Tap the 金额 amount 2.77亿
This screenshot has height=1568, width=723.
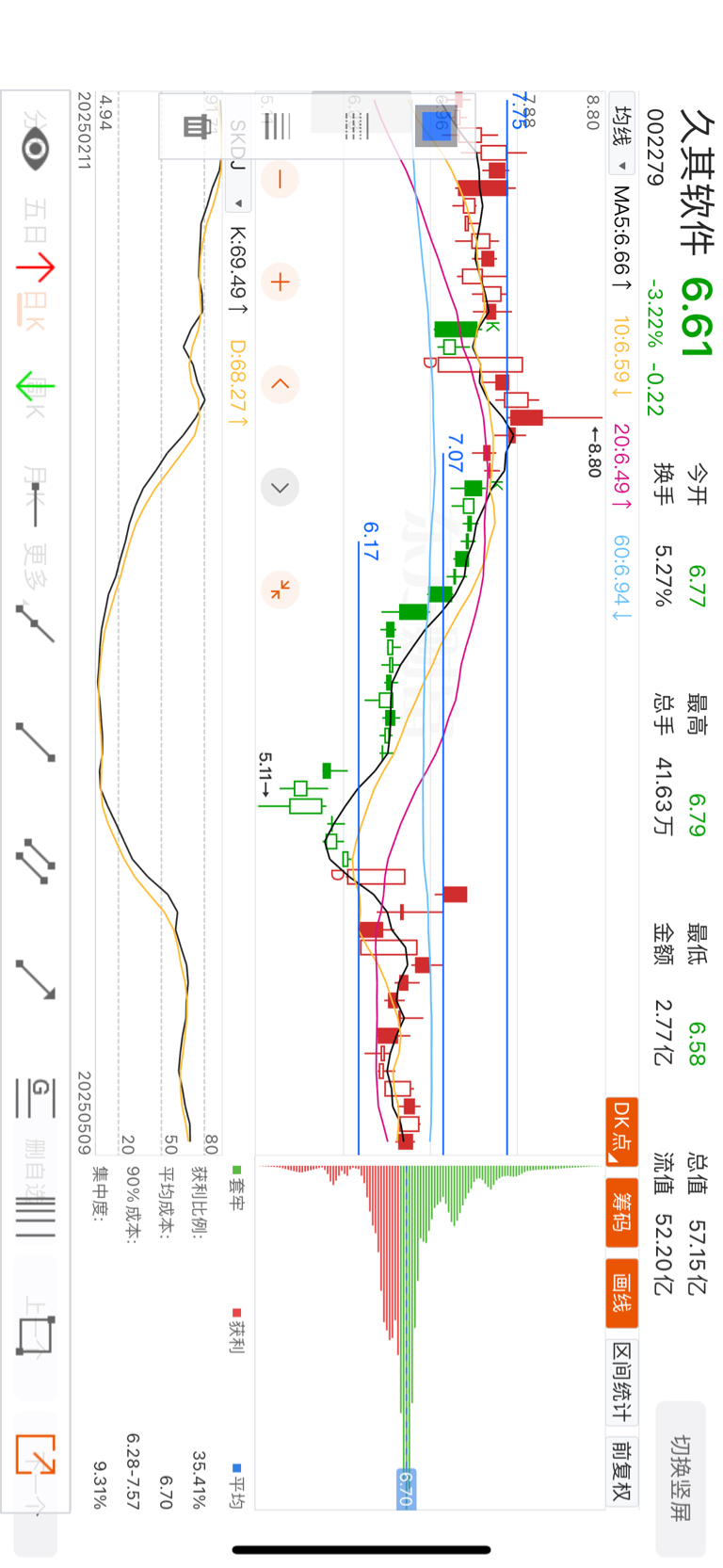click(664, 1033)
